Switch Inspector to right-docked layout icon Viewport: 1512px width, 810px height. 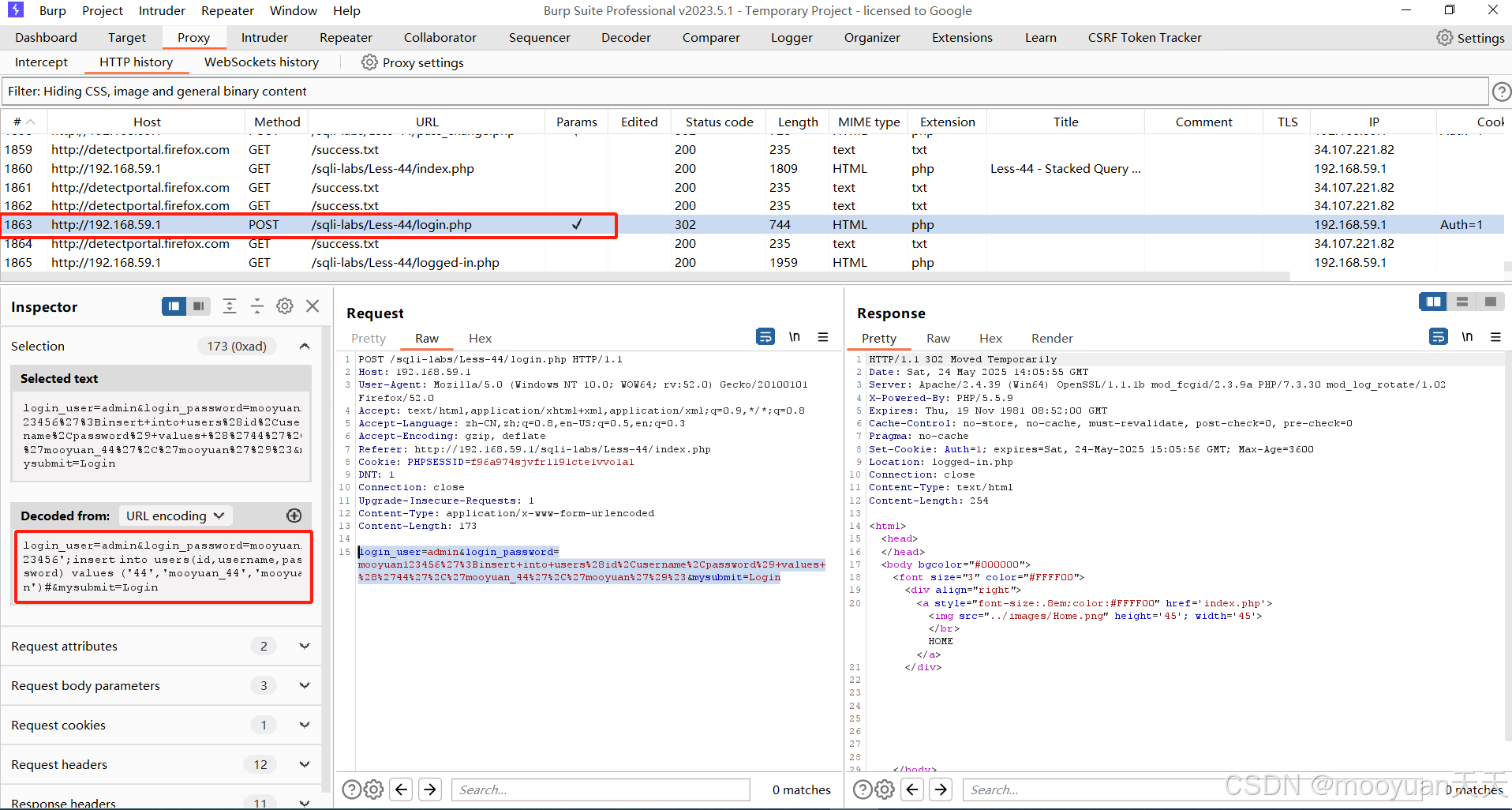pos(199,306)
